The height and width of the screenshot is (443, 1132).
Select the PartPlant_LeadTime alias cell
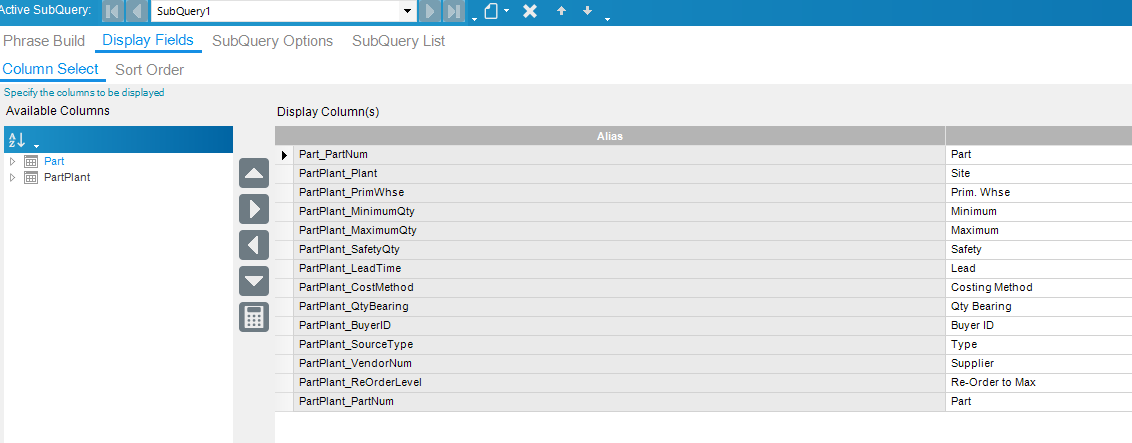619,268
